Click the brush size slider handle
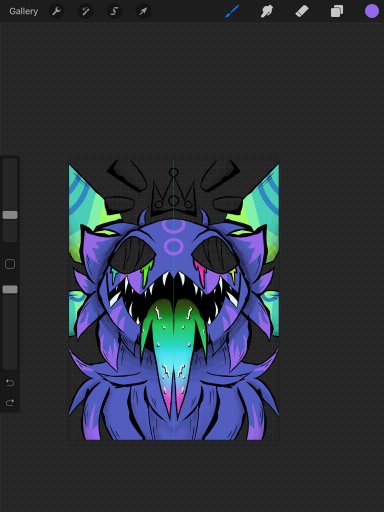This screenshot has width=384, height=512. coord(10,215)
